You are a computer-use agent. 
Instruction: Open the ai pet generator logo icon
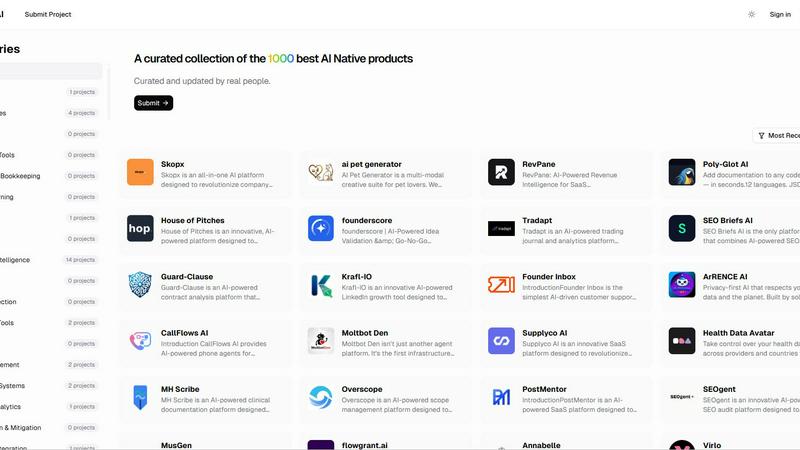(x=321, y=172)
